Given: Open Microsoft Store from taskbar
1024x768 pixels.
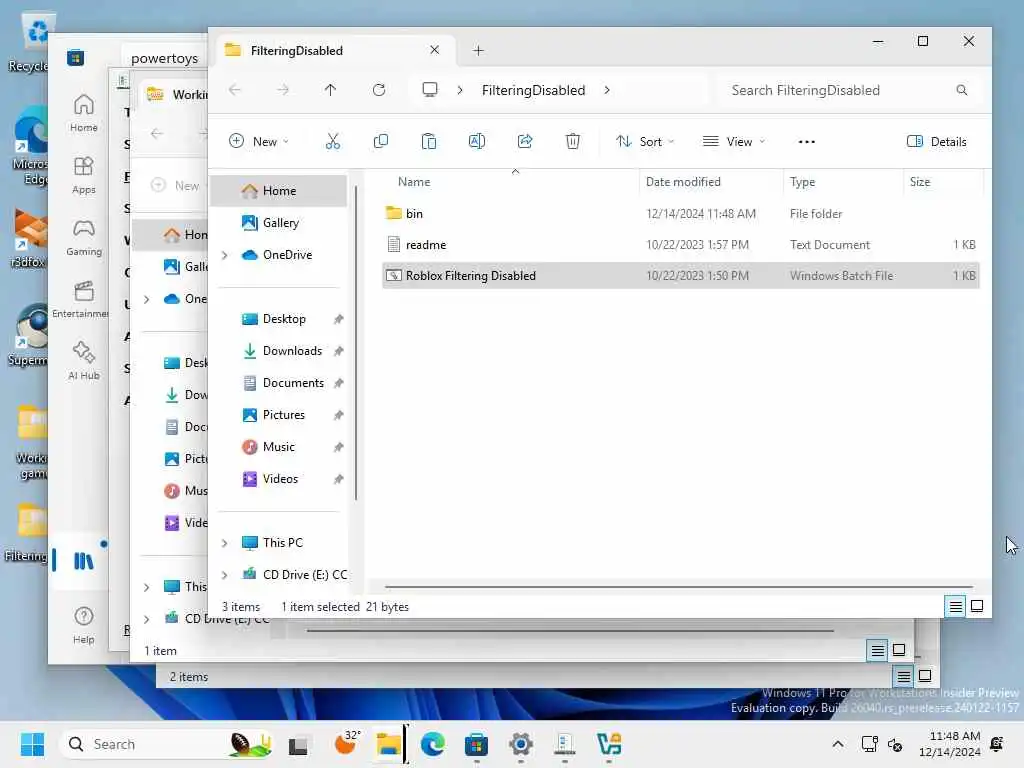Looking at the screenshot, I should pos(476,744).
